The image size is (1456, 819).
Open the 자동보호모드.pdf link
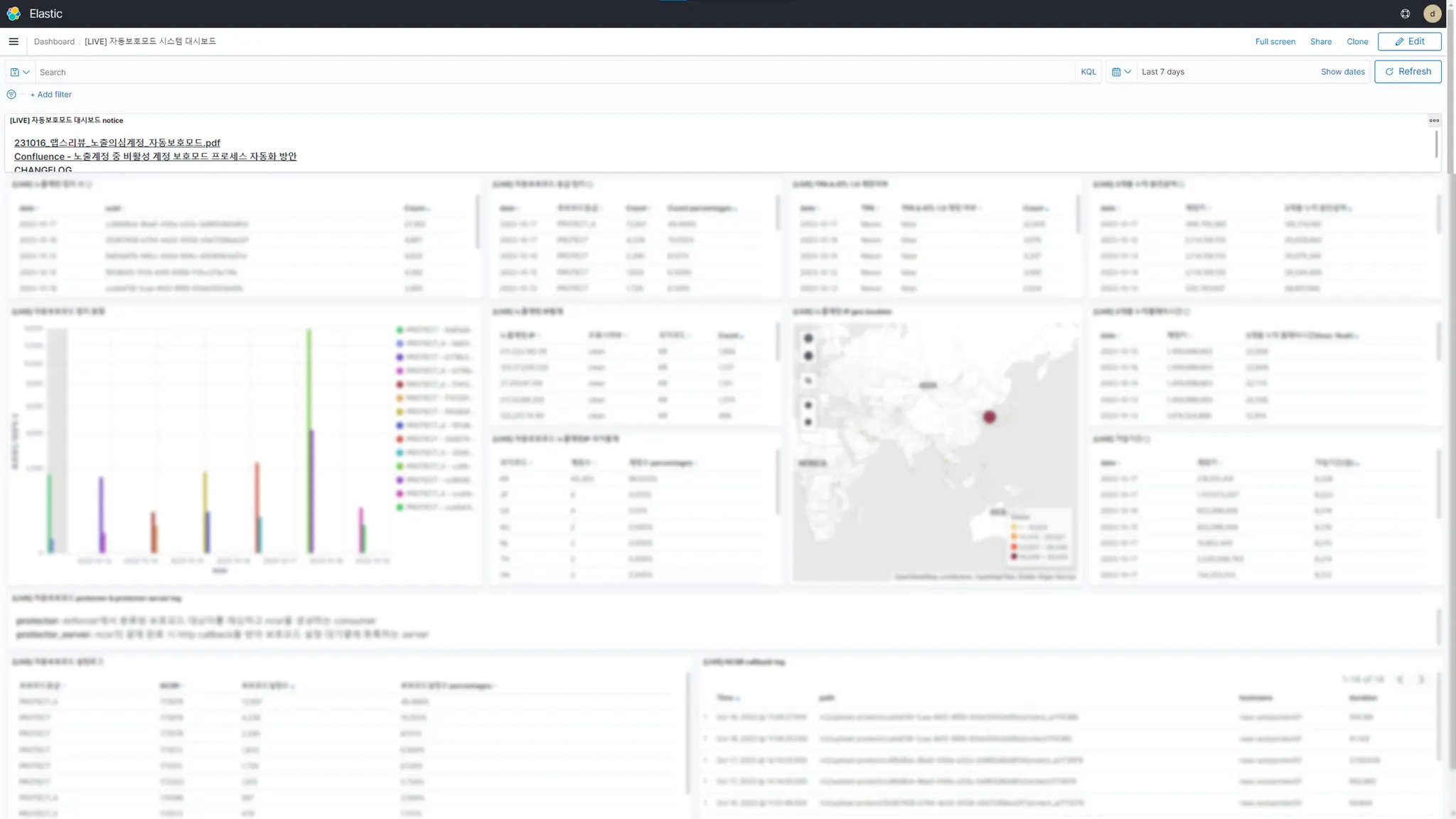(x=117, y=143)
